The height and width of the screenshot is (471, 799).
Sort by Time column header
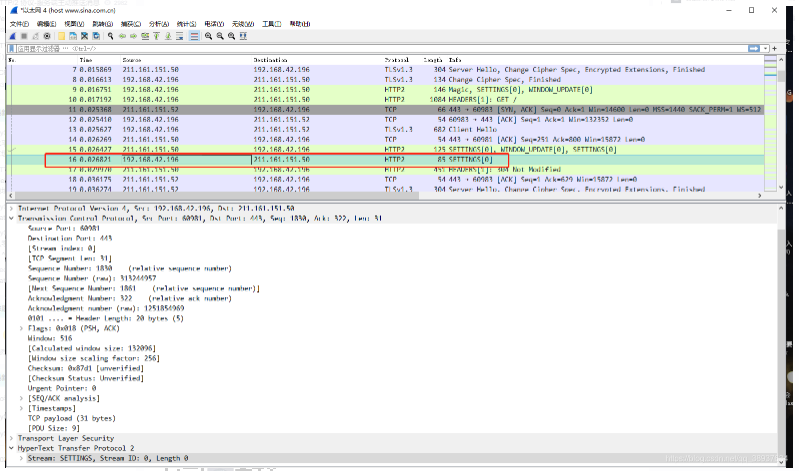[86, 60]
